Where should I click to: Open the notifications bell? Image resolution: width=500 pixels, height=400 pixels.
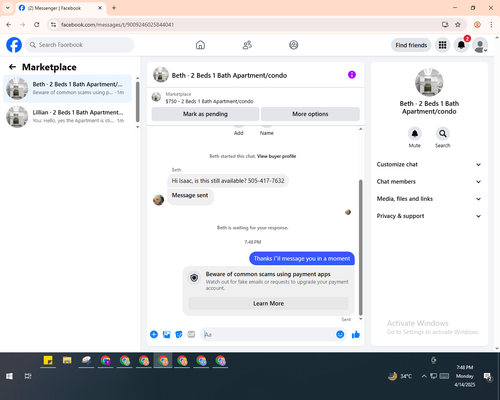pos(461,45)
